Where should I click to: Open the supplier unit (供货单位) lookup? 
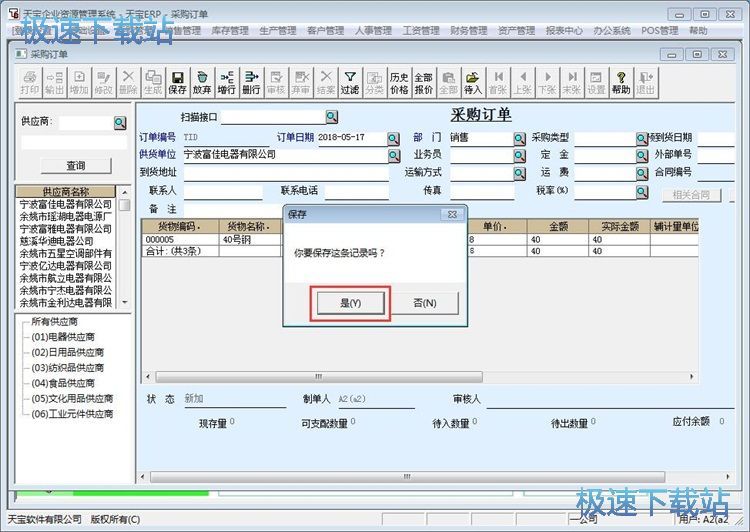[x=394, y=155]
